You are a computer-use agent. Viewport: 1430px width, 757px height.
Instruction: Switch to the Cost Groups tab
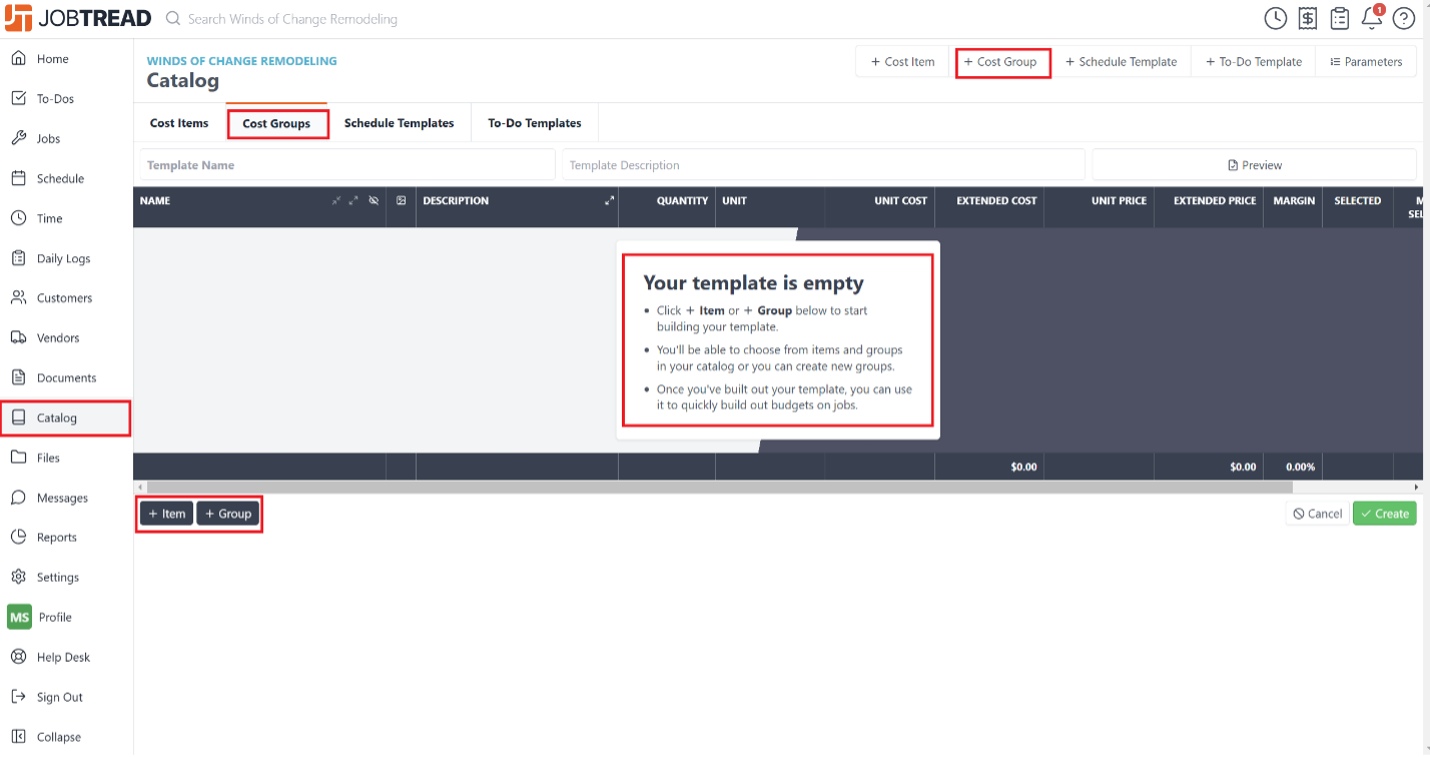276,123
